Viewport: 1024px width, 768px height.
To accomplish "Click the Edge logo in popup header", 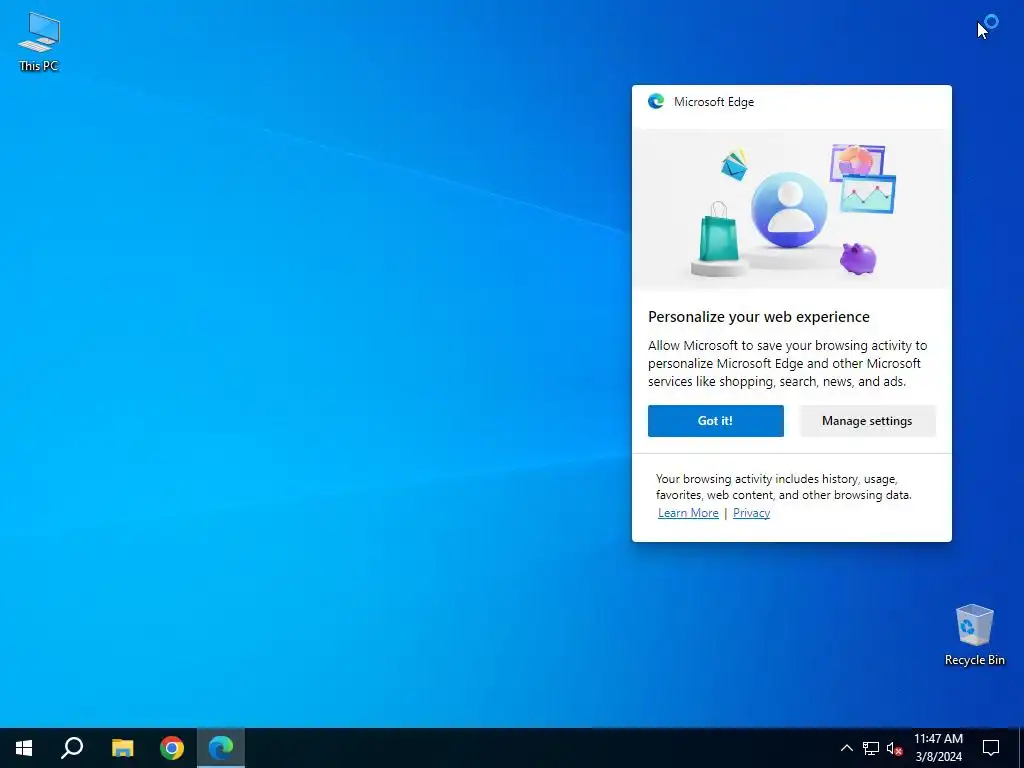I will click(656, 101).
